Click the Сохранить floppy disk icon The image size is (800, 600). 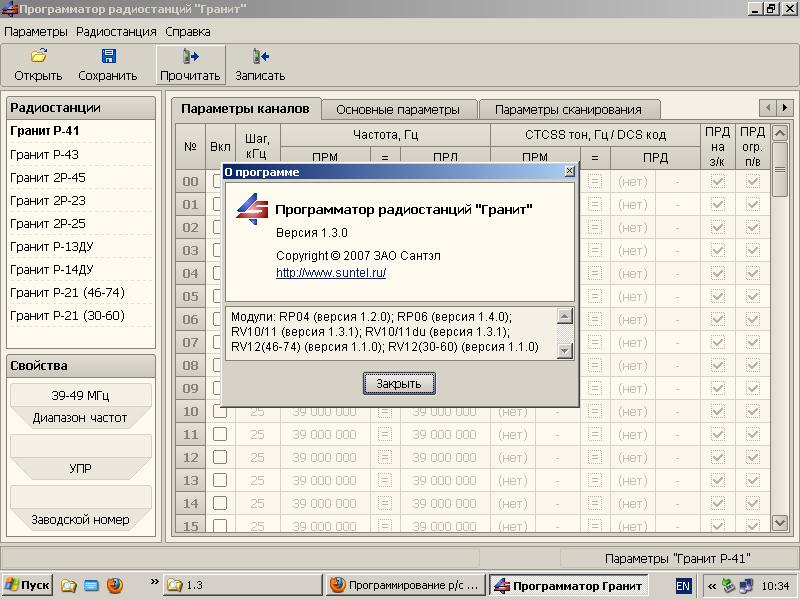[108, 56]
